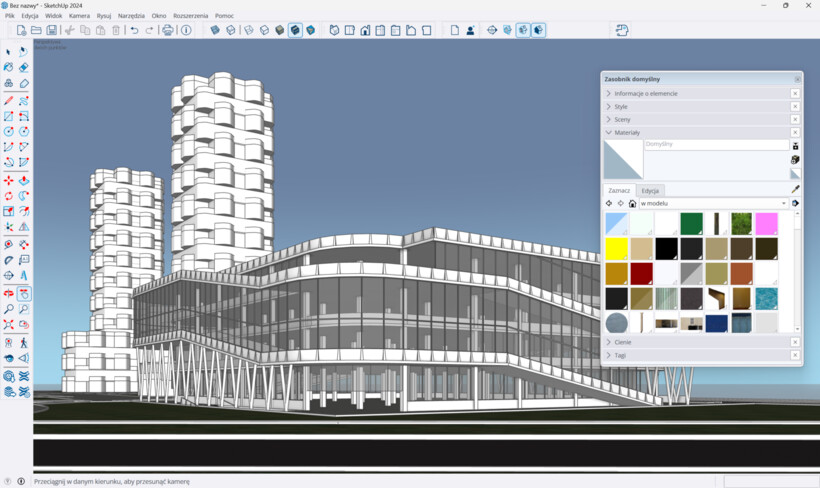The image size is (820, 488).
Task: Switch to Iso standard view
Action: 334,30
